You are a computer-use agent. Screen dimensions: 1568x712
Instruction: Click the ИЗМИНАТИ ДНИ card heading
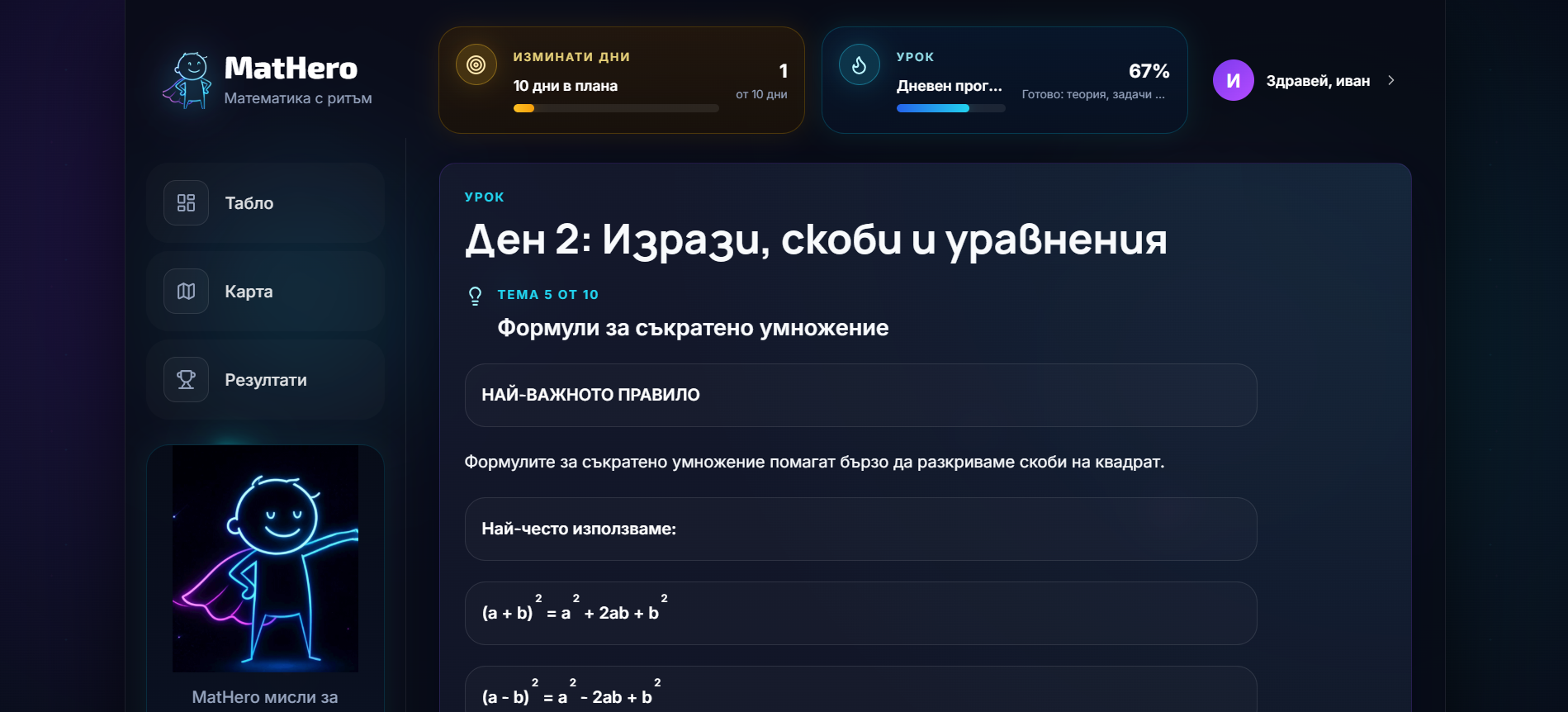(x=571, y=57)
